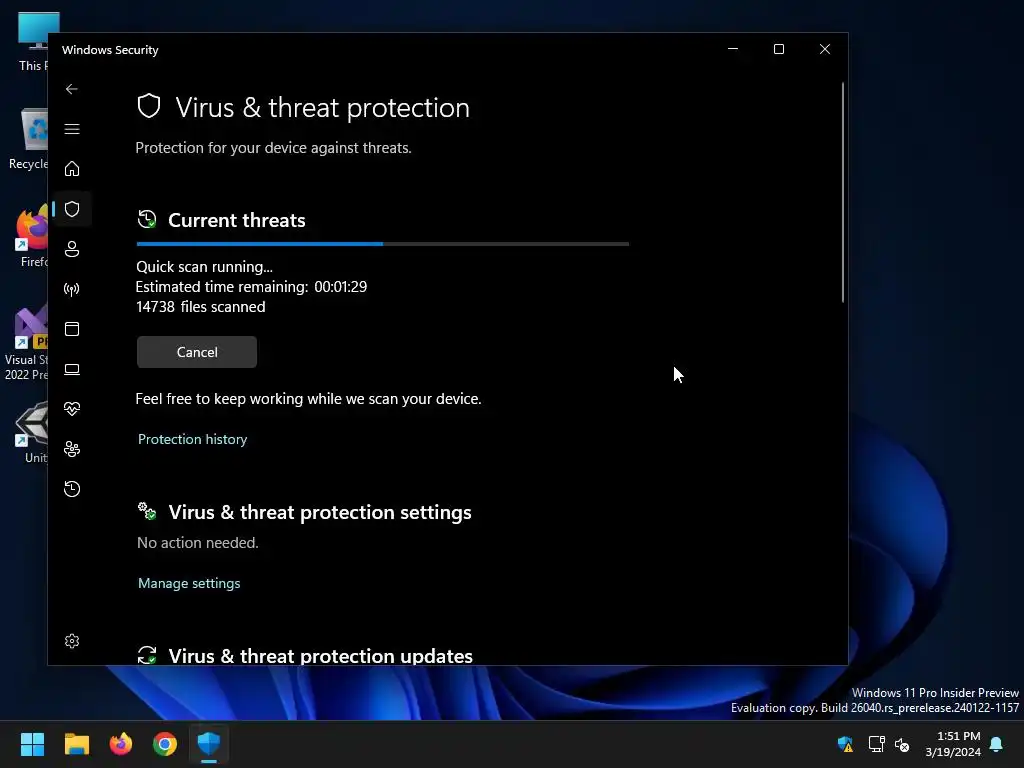The width and height of the screenshot is (1024, 768).
Task: Click the protection updates refresh icon
Action: pyautogui.click(x=147, y=655)
